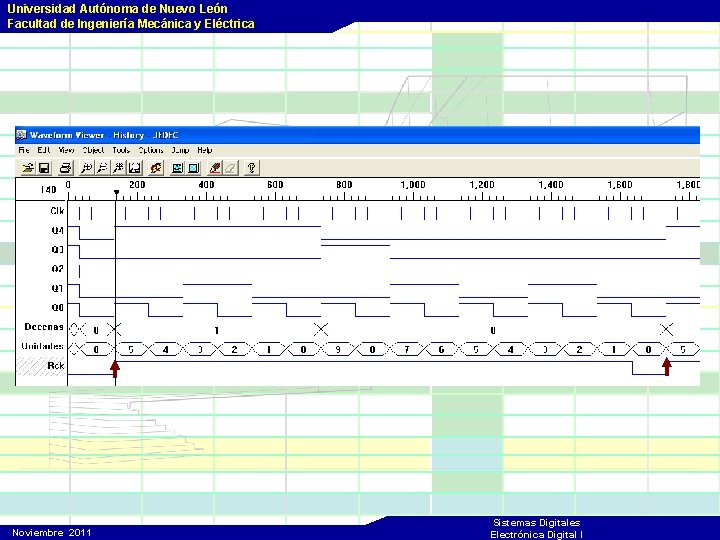
Task: Click Unidades bus segment showing value 7
Action: tap(407, 349)
